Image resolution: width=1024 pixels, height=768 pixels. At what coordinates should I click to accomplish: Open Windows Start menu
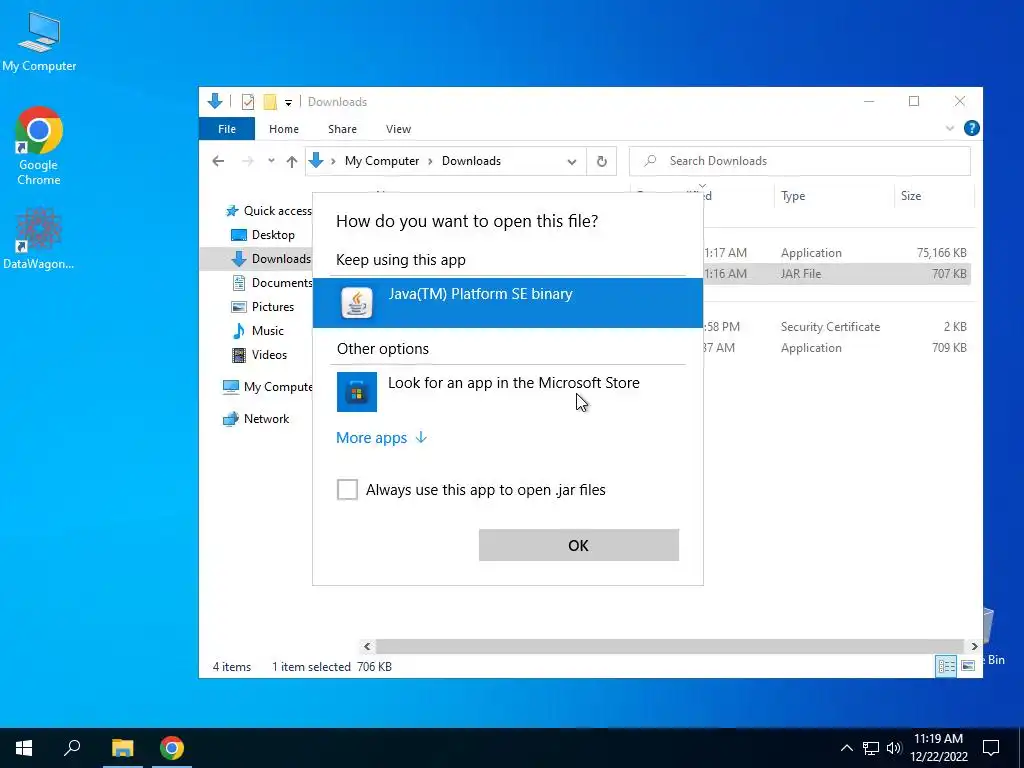point(24,748)
